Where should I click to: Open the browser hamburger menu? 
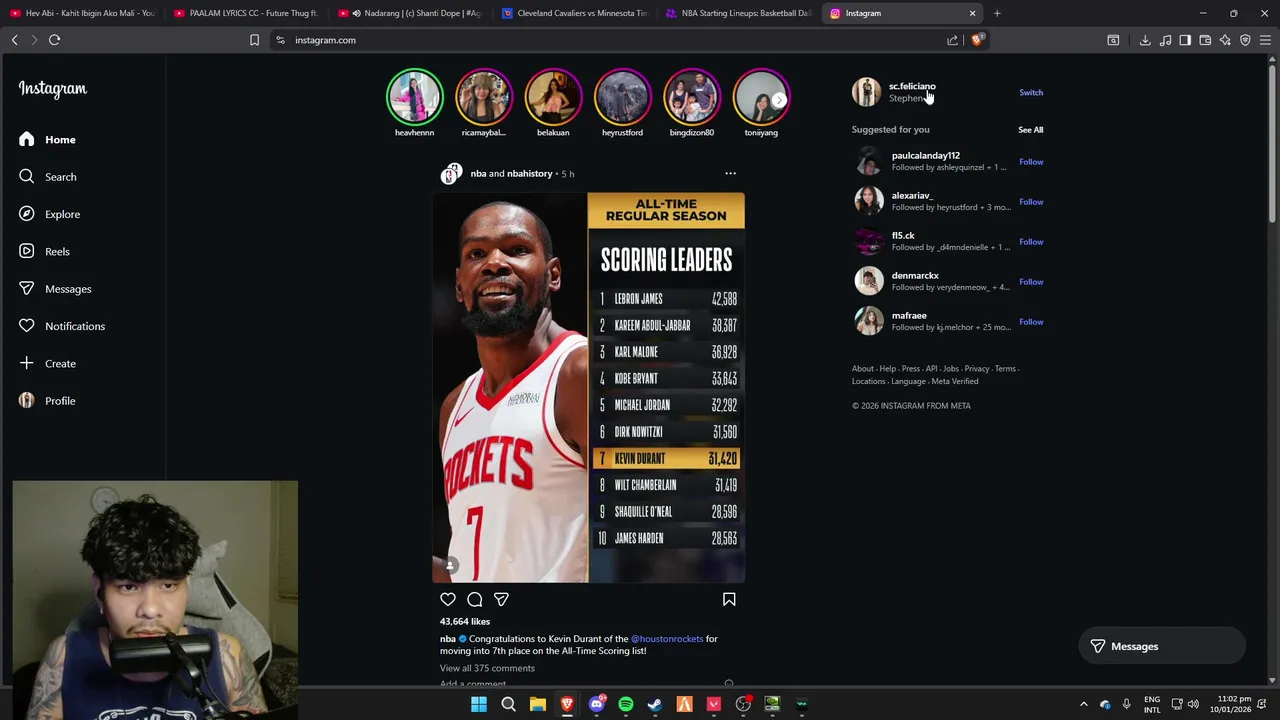[x=1265, y=40]
